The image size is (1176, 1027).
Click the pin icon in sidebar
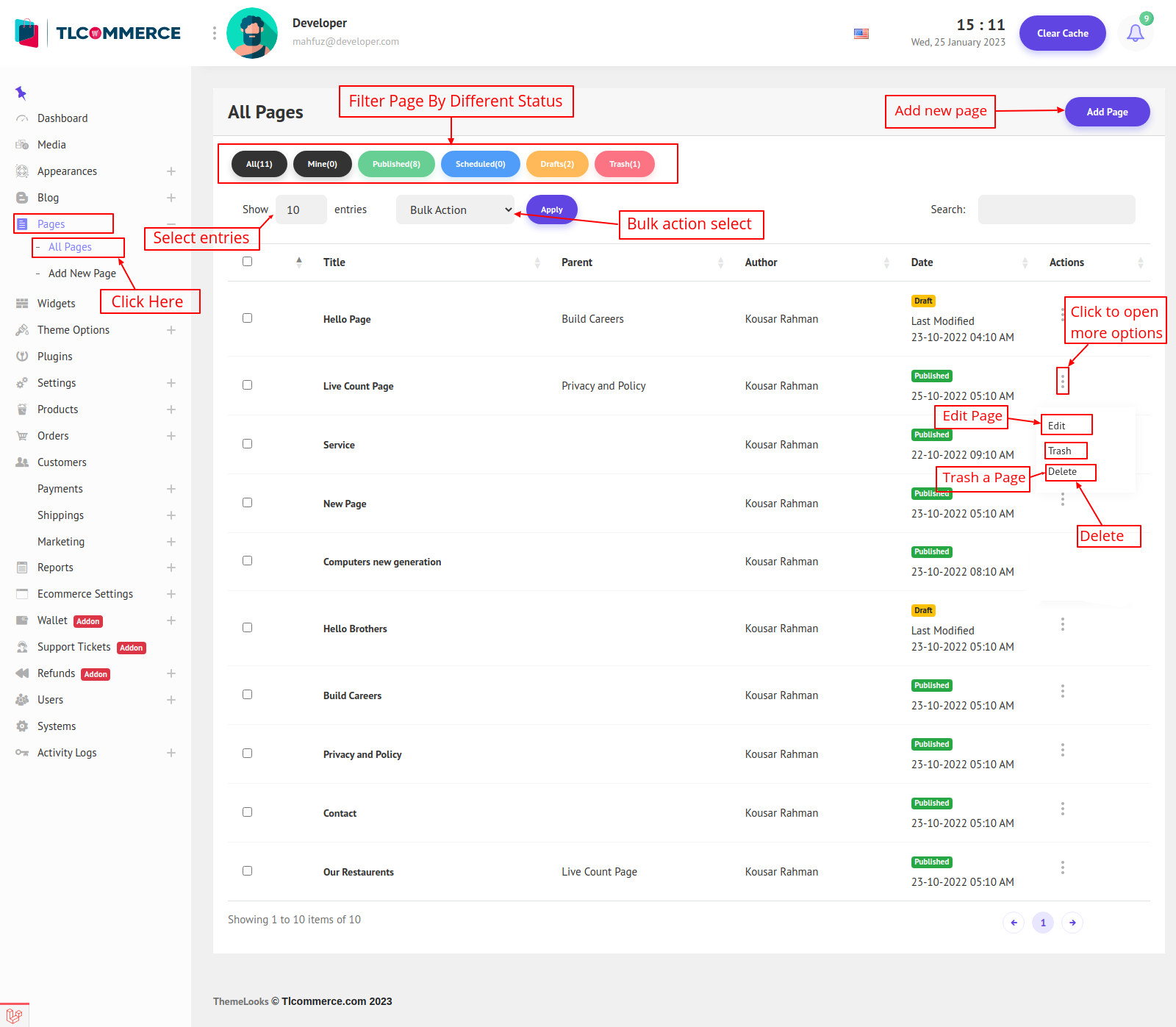[21, 93]
